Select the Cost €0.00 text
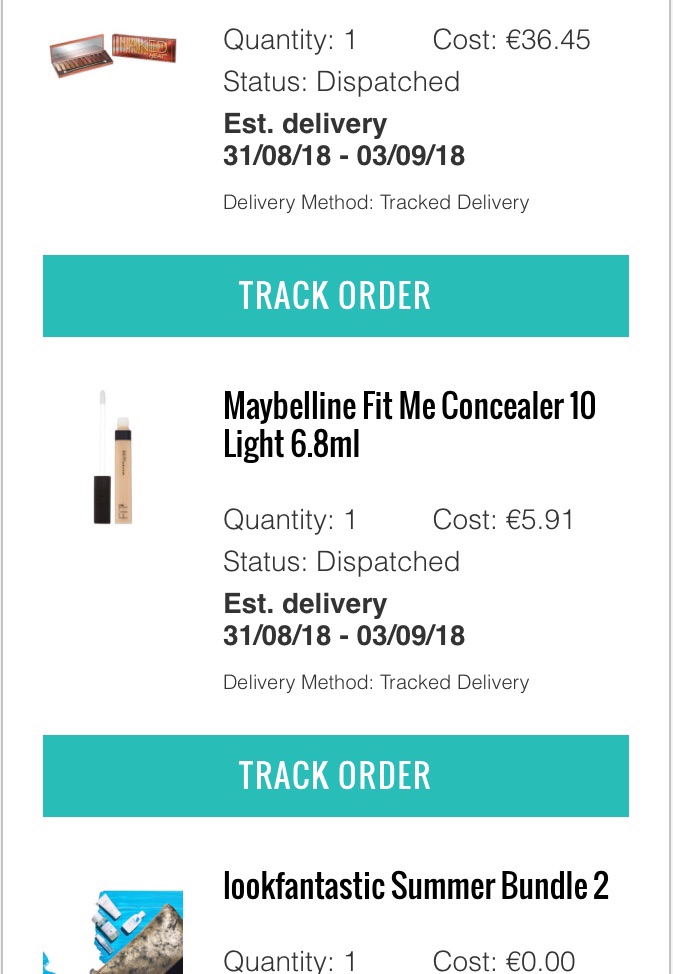Viewport: 673px width, 974px height. pos(503,960)
